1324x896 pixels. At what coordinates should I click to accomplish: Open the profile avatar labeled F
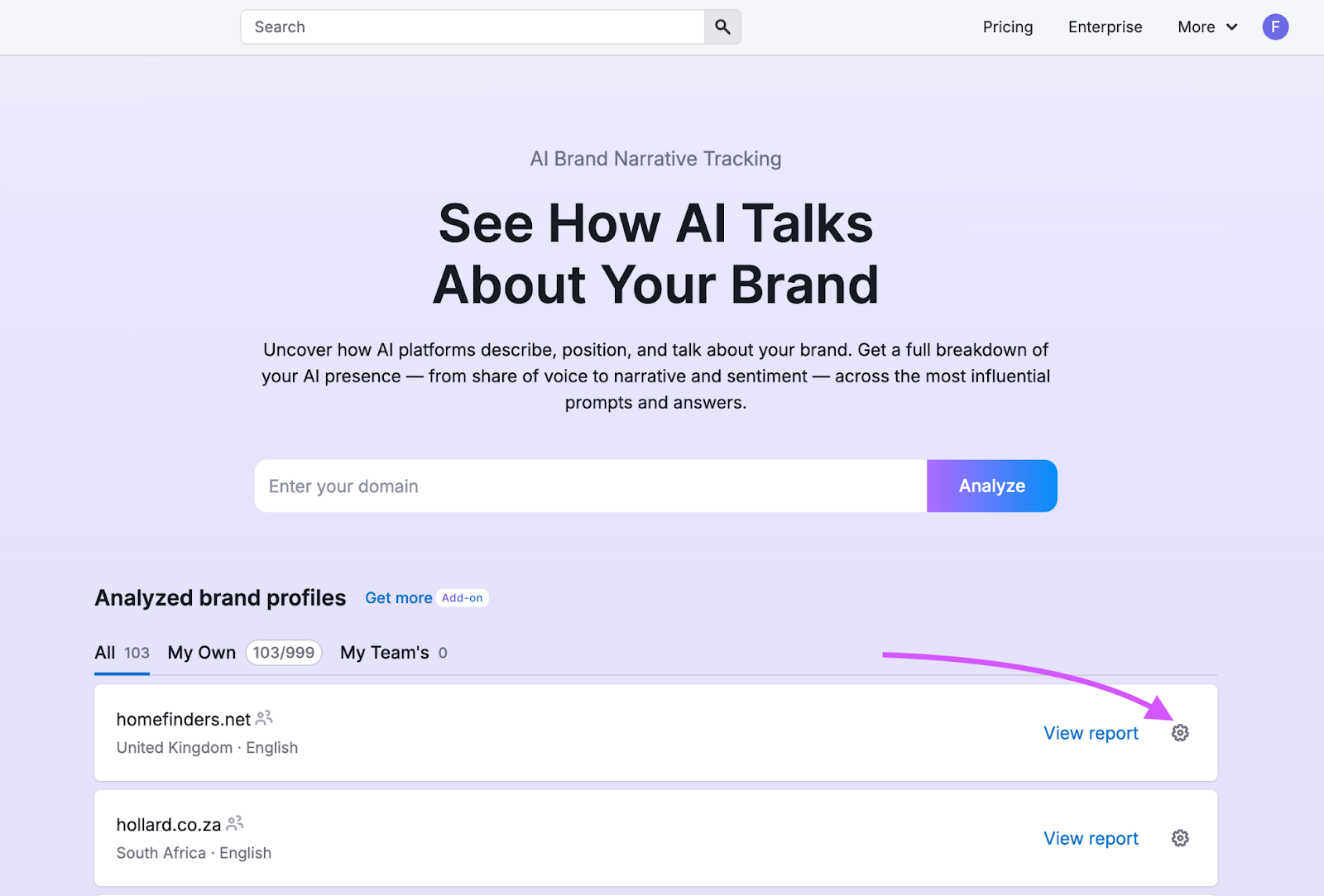[x=1275, y=26]
